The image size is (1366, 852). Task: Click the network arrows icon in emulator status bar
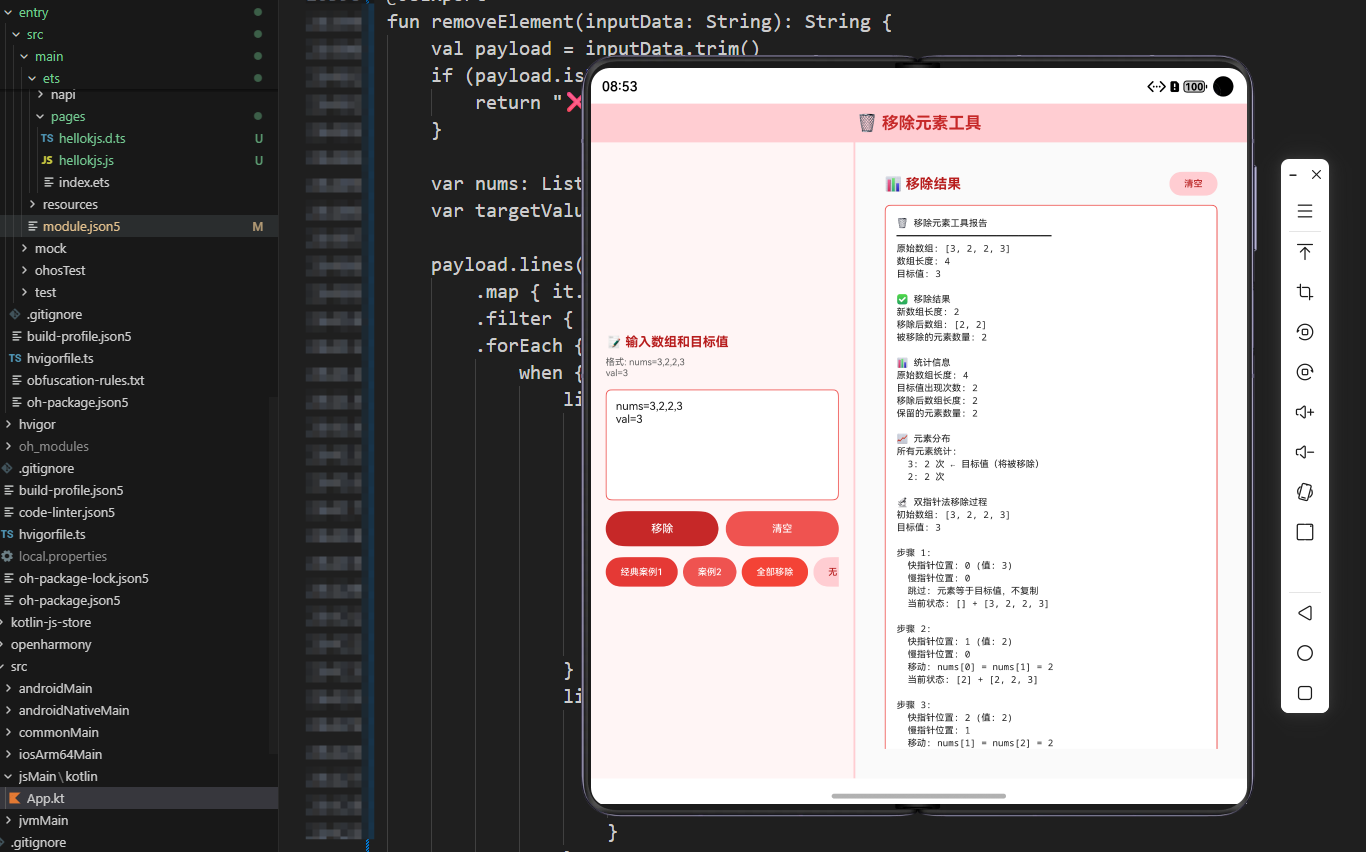pos(1156,87)
